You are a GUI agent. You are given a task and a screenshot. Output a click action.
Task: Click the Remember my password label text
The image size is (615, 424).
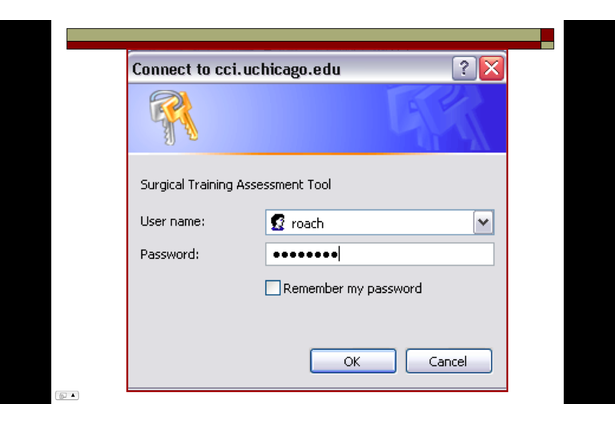point(352,289)
